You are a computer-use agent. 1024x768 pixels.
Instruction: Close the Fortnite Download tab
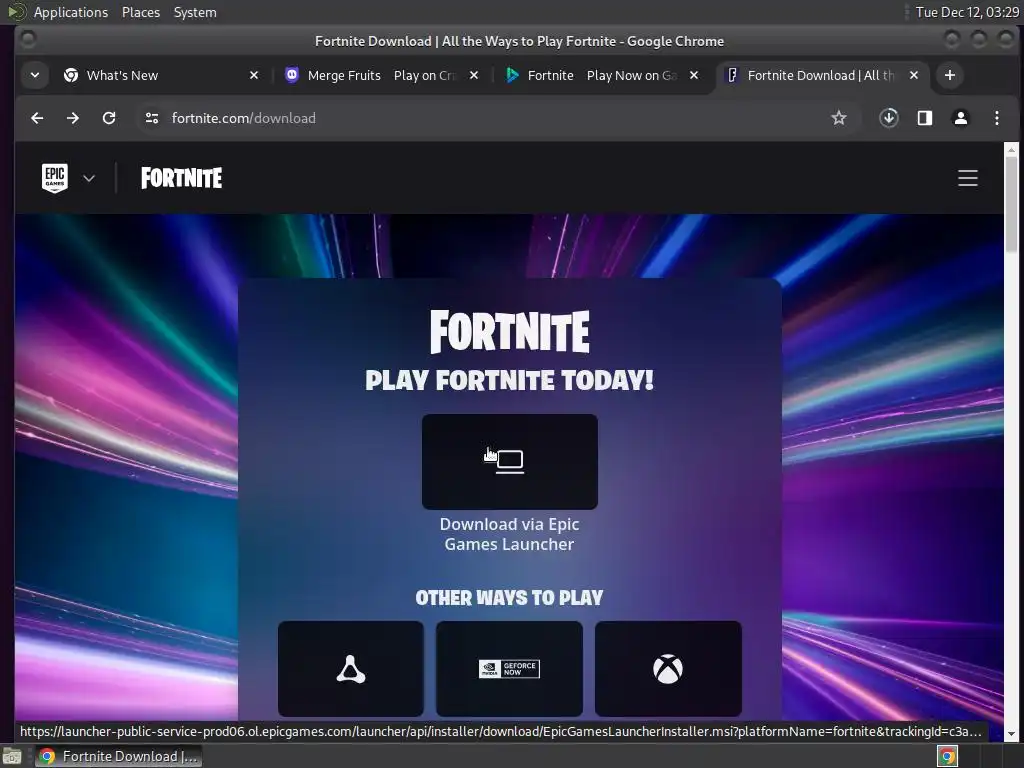point(914,75)
